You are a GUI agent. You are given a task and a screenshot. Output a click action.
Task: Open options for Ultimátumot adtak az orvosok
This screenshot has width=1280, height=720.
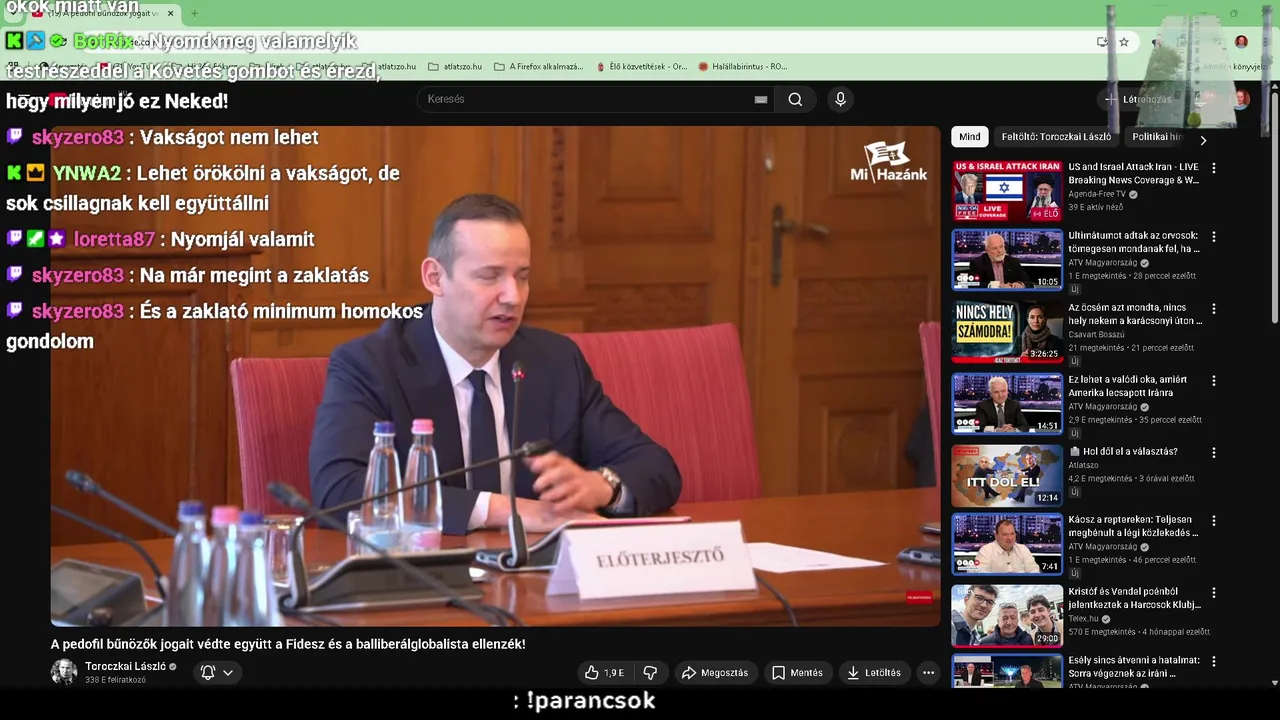(1214, 237)
